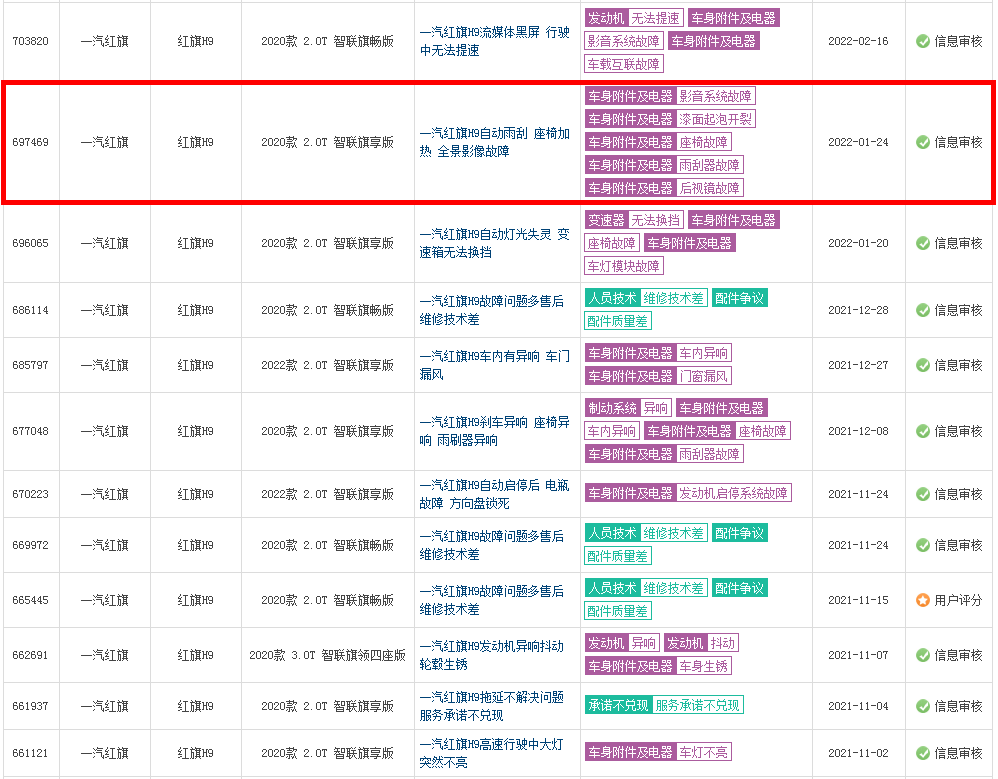Click the date 2021-12-08
The width and height of the screenshot is (998, 779).
(858, 432)
